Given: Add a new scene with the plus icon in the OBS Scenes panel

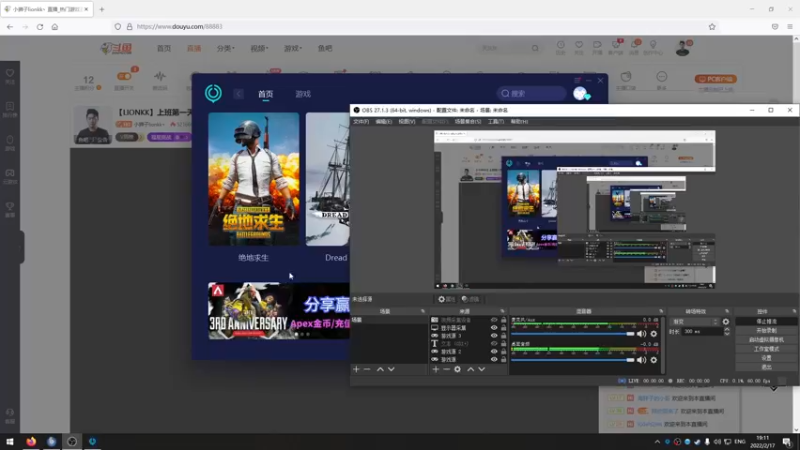Looking at the screenshot, I should (356, 369).
